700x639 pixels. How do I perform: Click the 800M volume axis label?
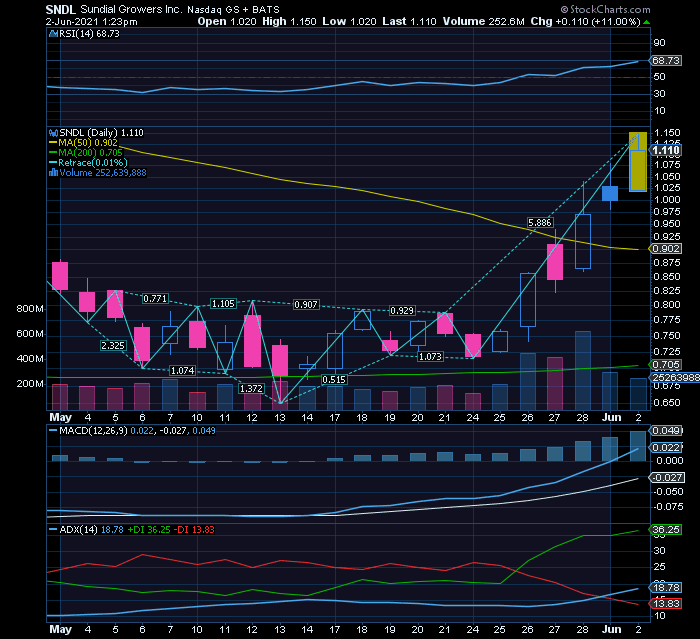[x=30, y=309]
